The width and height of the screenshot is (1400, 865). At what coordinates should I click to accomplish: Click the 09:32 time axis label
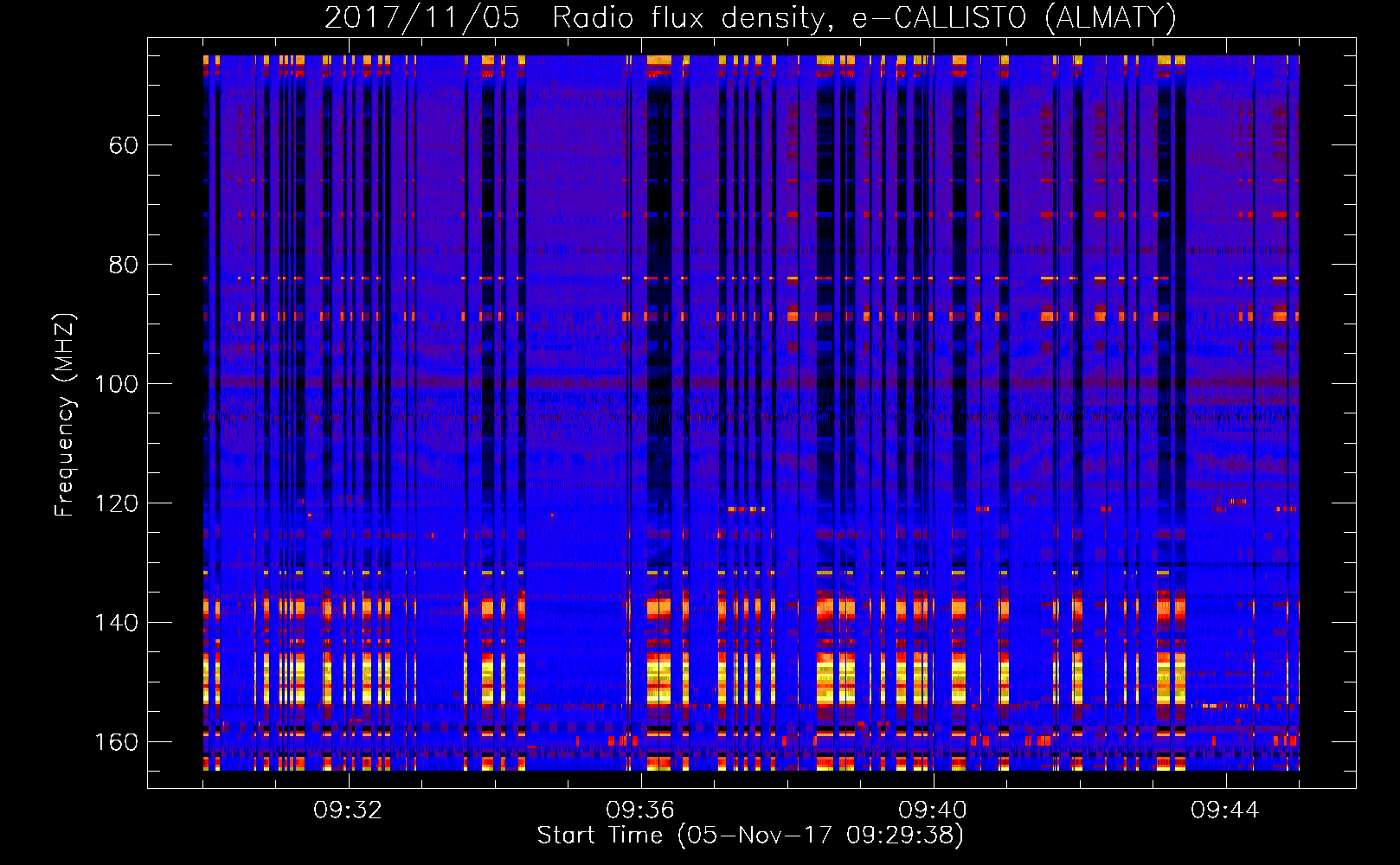[348, 811]
